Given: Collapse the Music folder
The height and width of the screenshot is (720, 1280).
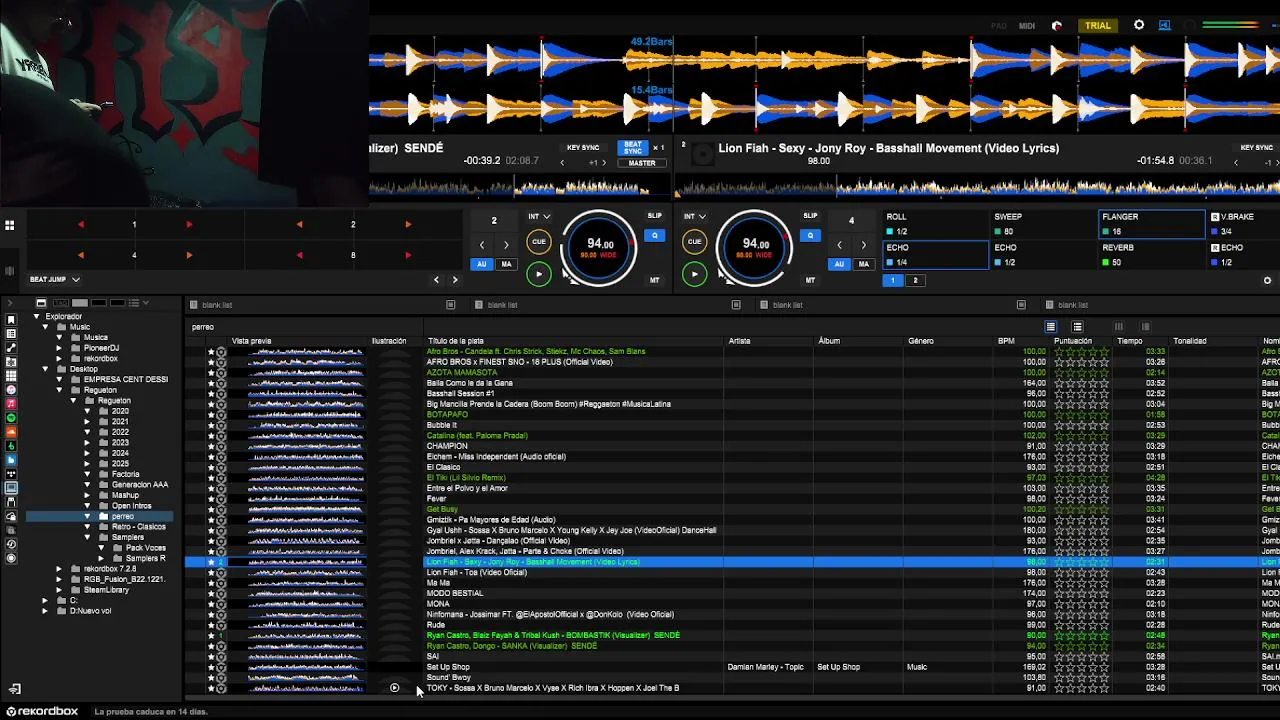Looking at the screenshot, I should point(45,327).
